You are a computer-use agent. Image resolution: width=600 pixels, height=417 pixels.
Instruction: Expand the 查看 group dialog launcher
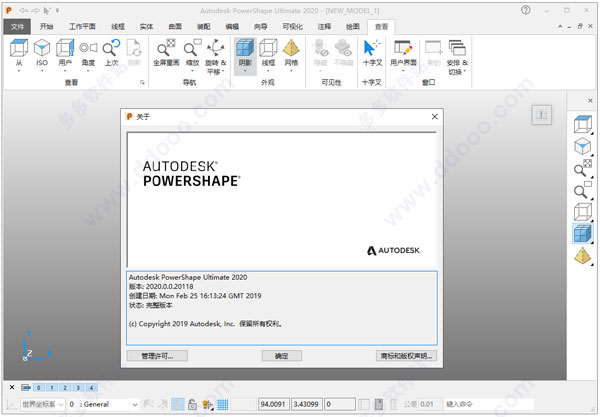tap(142, 82)
